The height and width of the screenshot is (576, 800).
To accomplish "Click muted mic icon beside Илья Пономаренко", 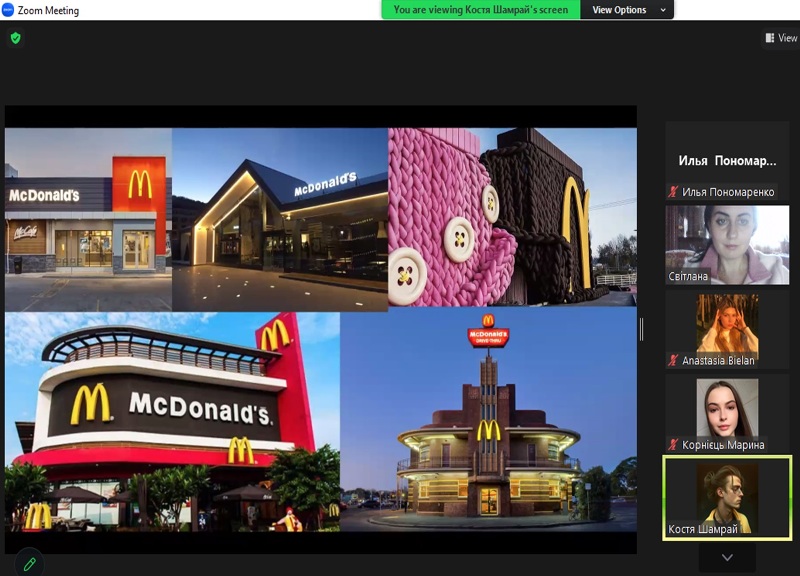I will pyautogui.click(x=673, y=192).
